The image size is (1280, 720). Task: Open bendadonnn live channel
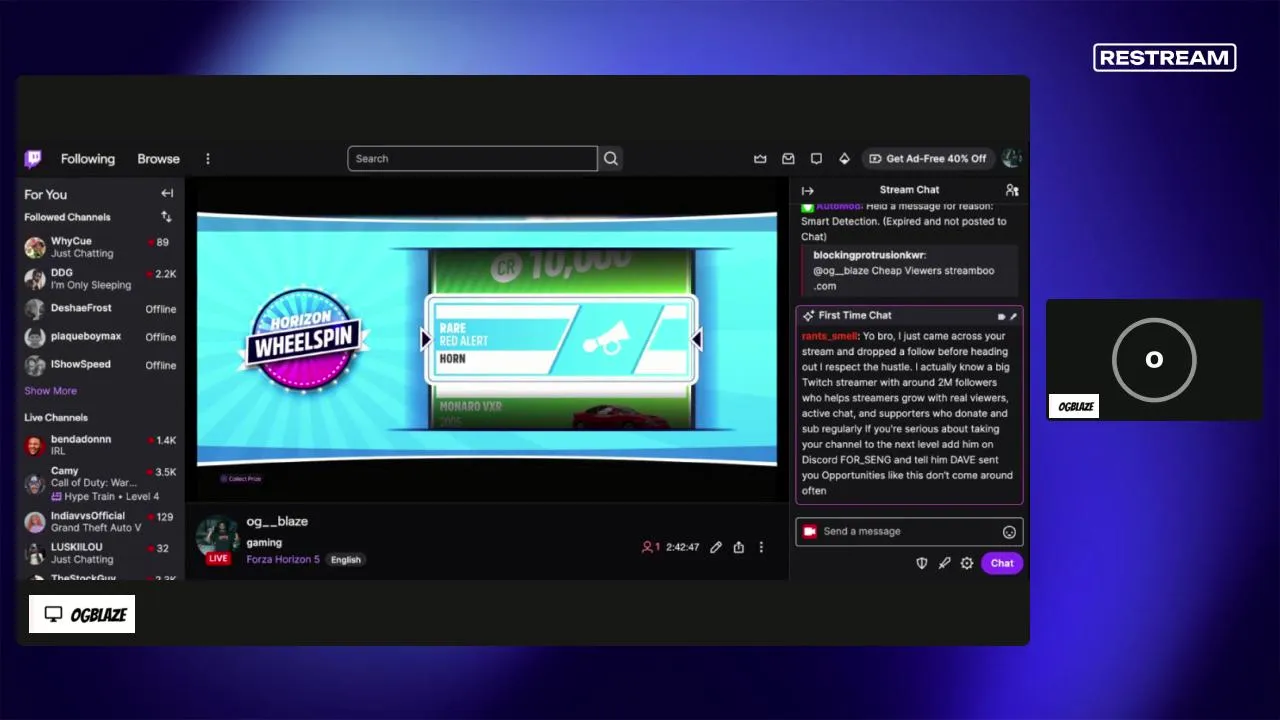(100, 445)
